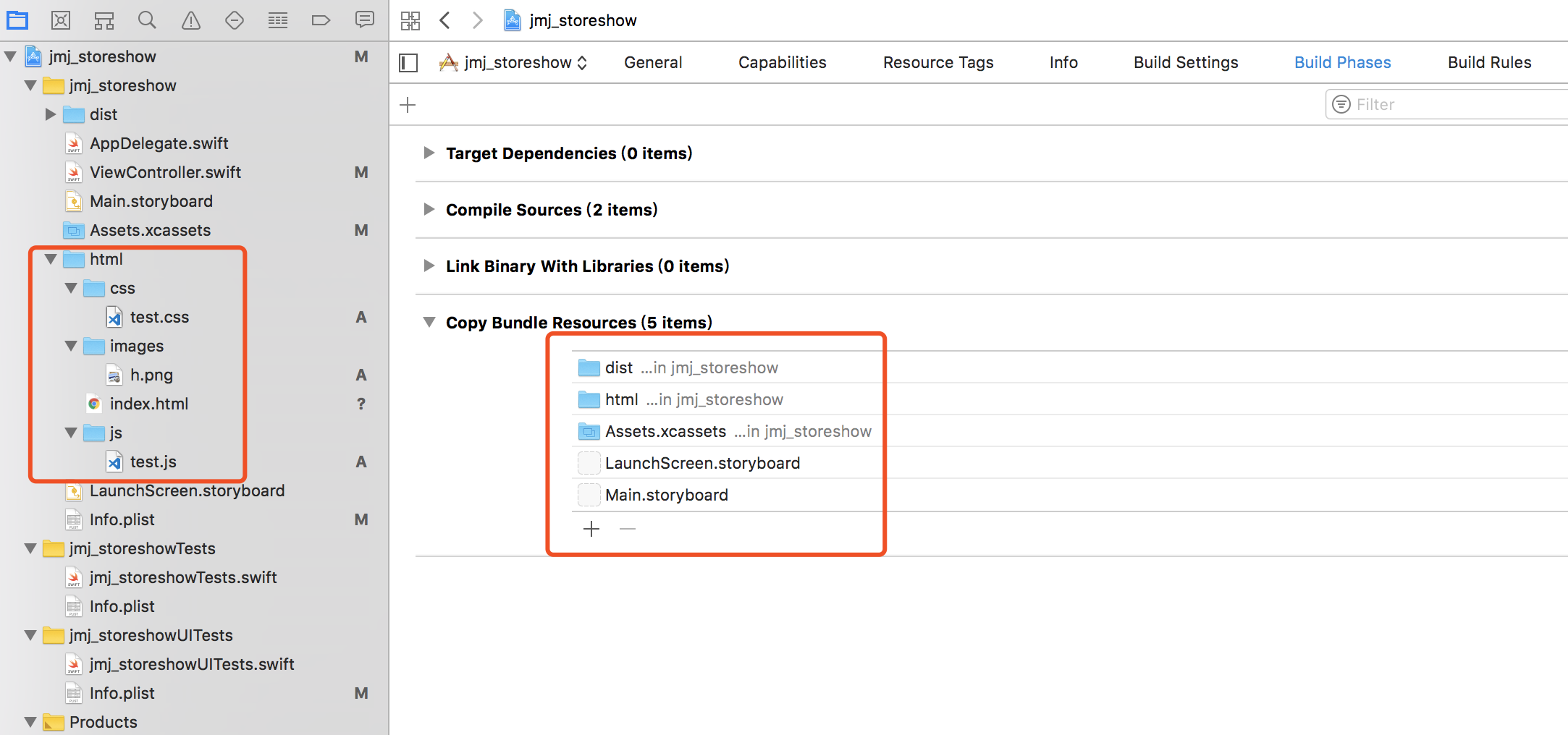This screenshot has width=1568, height=735.
Task: Add a new build phase with plus
Action: click(x=408, y=105)
